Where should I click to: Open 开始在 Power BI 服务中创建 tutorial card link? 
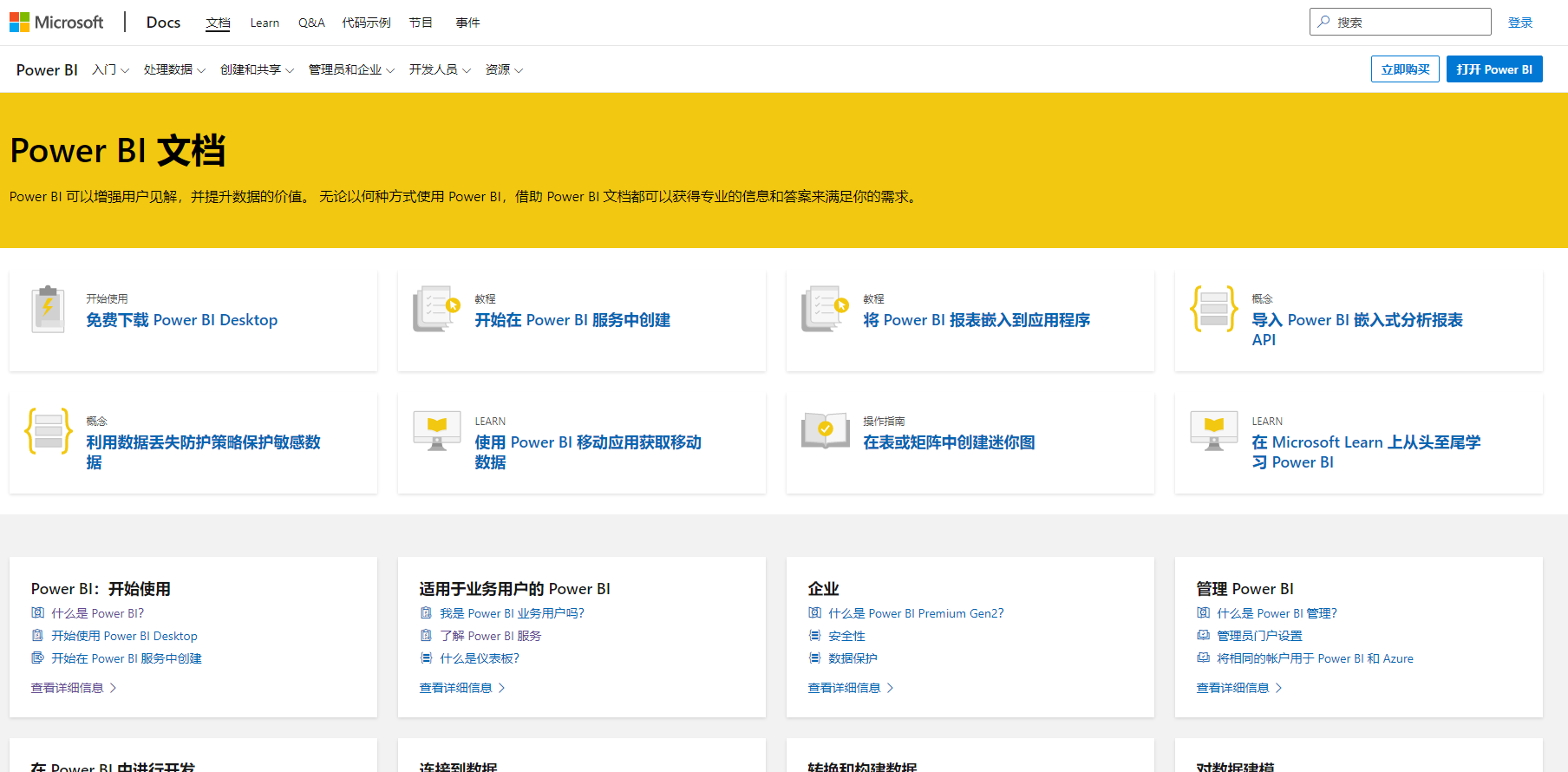tap(572, 320)
